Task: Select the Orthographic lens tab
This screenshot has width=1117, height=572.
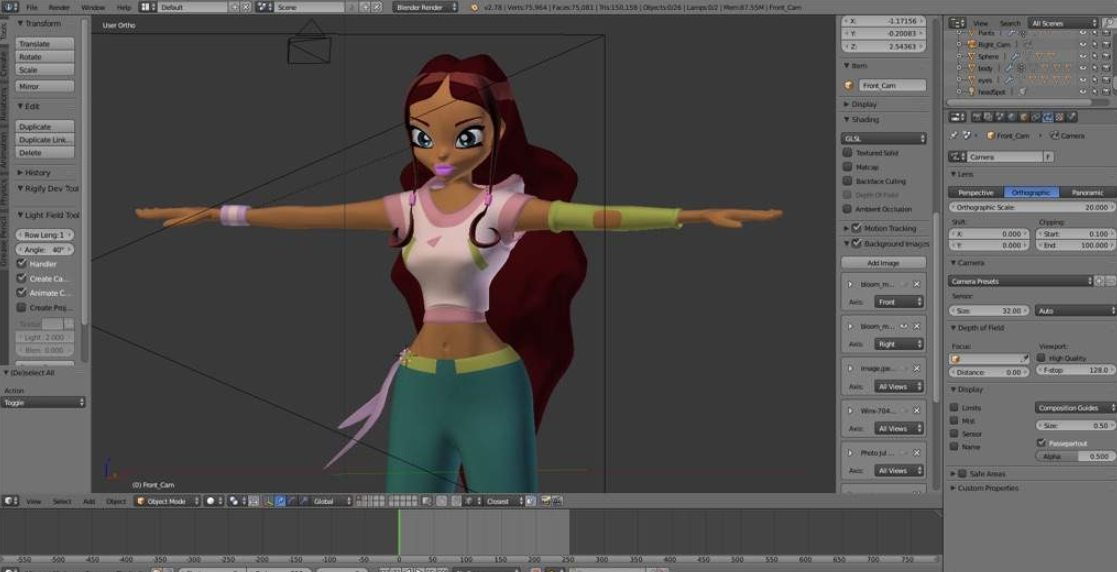Action: (1032, 192)
